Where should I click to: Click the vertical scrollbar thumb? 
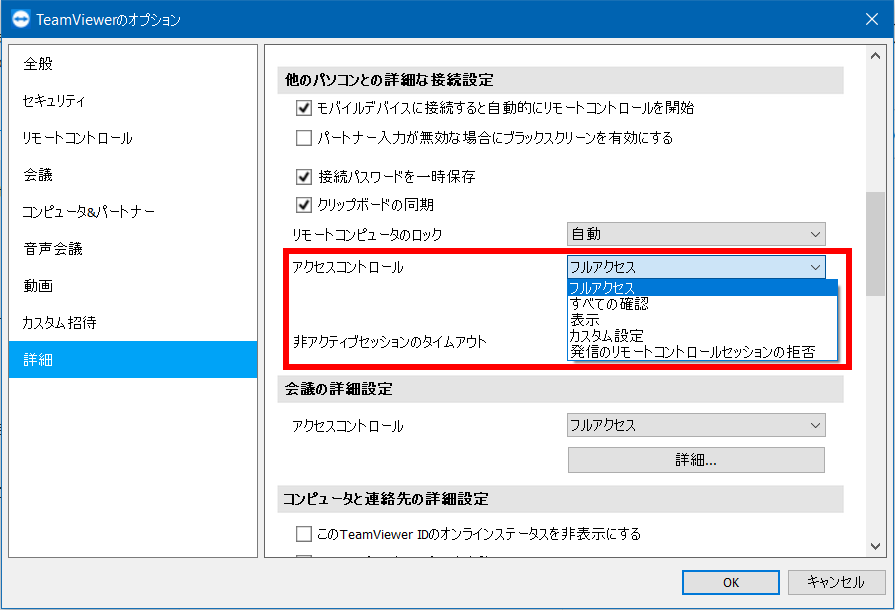tap(875, 244)
